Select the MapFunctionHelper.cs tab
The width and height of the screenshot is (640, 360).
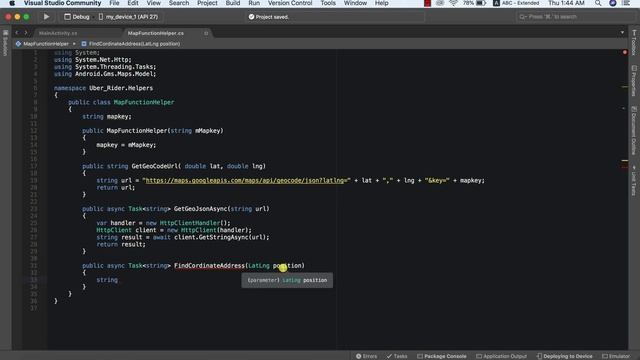coord(156,33)
